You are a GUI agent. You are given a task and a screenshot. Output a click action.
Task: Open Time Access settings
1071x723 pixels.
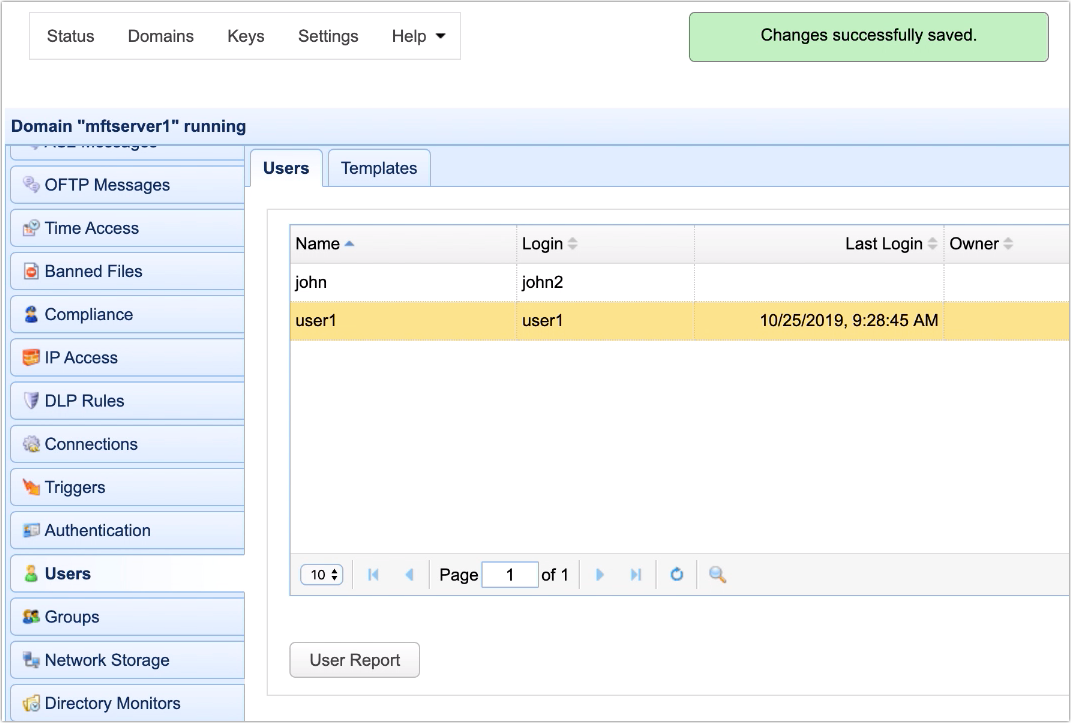90,228
